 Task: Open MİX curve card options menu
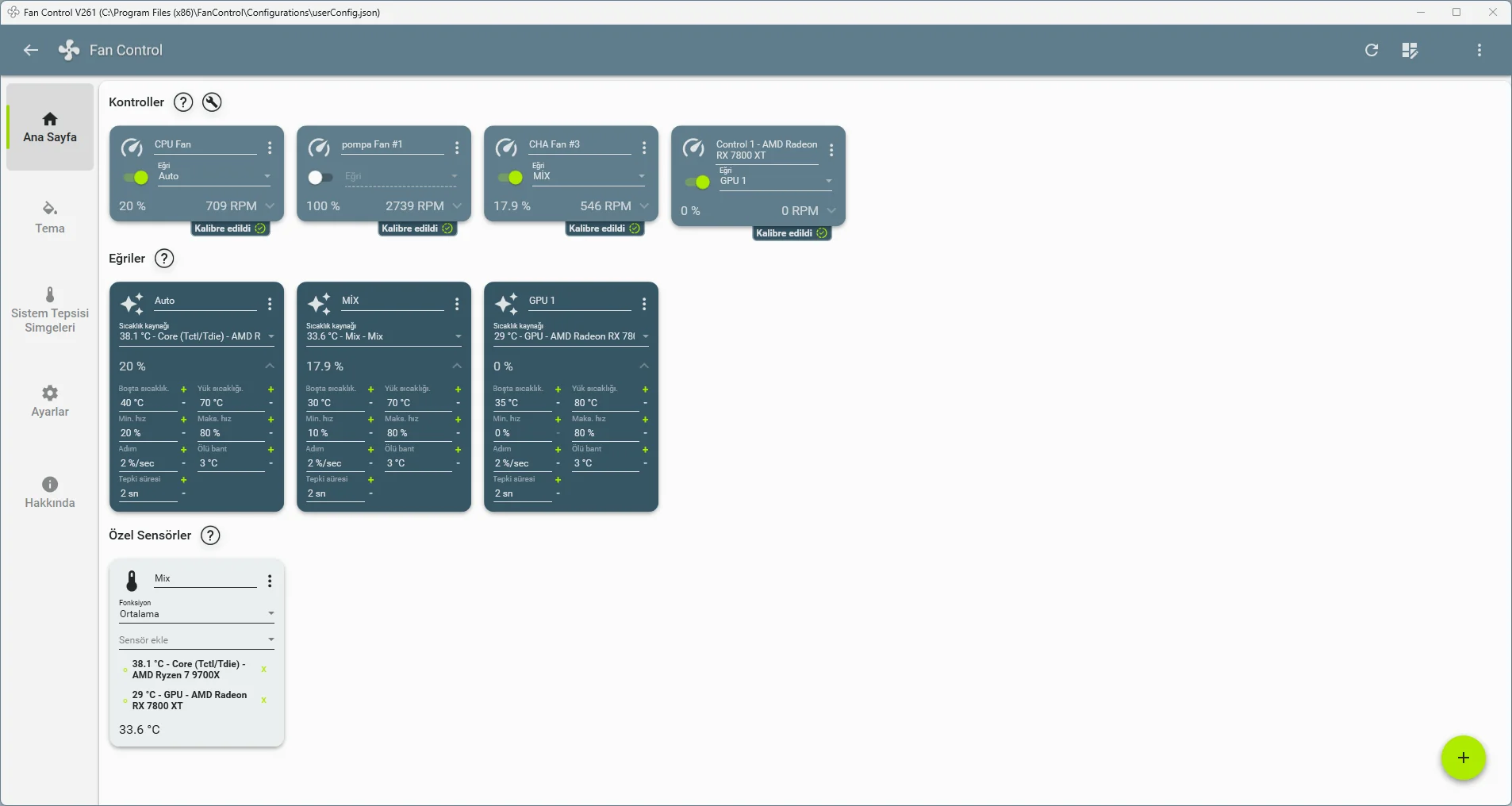pos(457,304)
